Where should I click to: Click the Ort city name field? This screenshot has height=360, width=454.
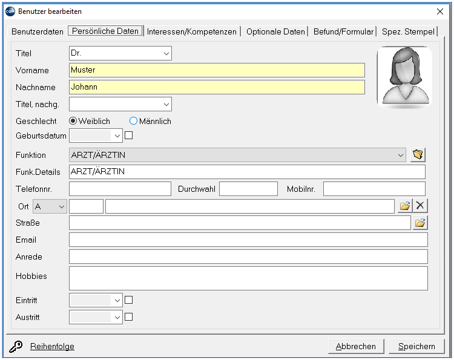coord(250,206)
